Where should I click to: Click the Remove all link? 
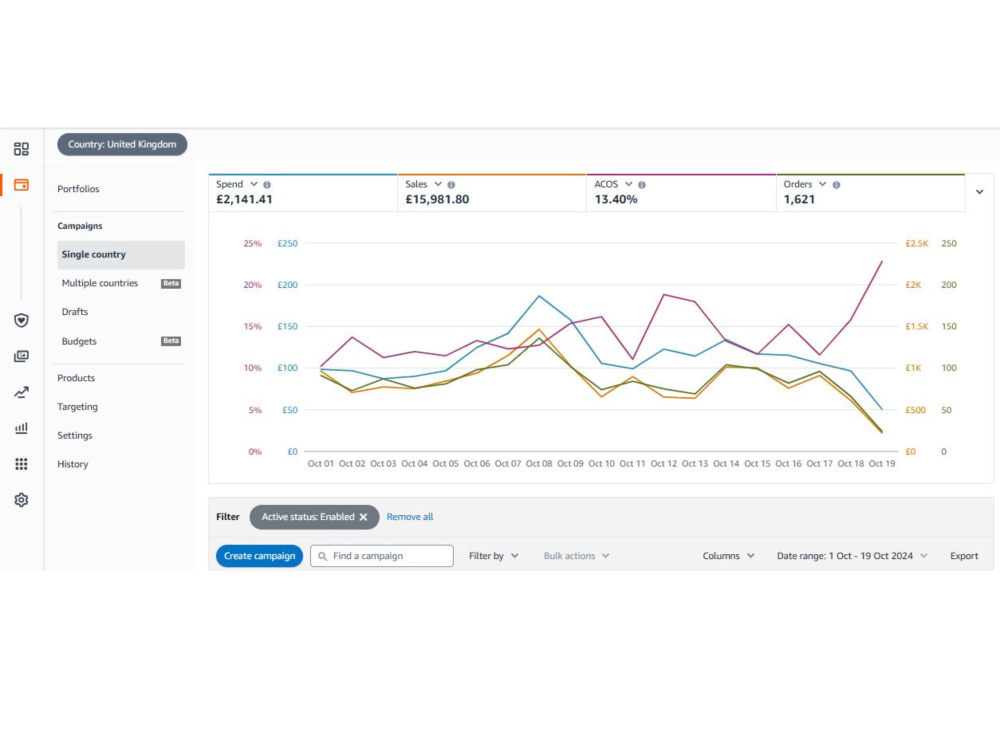point(409,517)
